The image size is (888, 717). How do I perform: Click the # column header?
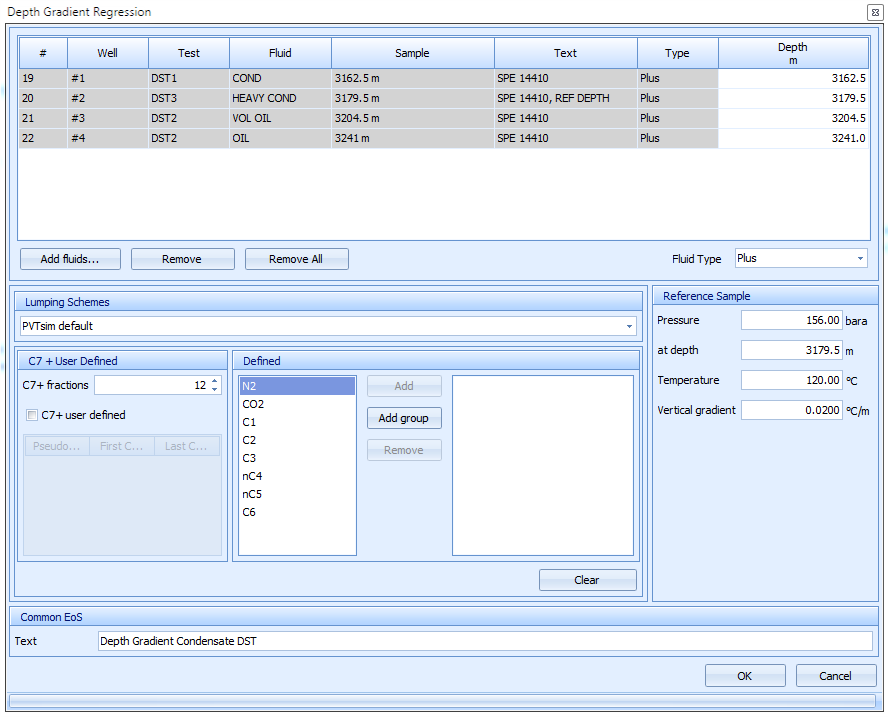[x=43, y=53]
